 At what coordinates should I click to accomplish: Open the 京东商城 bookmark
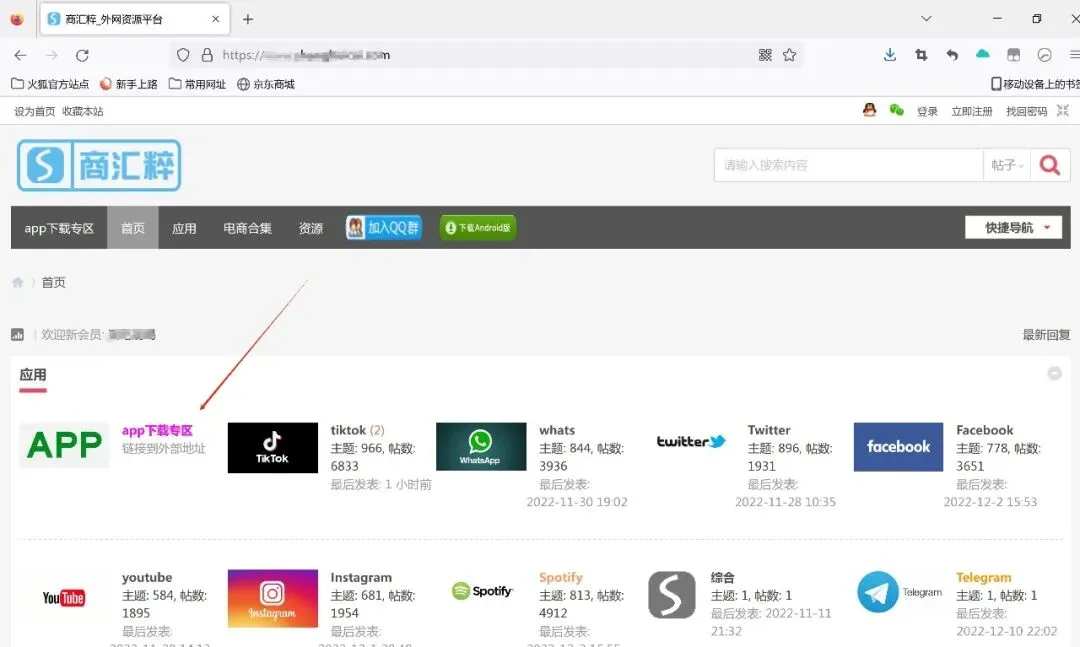coord(266,84)
